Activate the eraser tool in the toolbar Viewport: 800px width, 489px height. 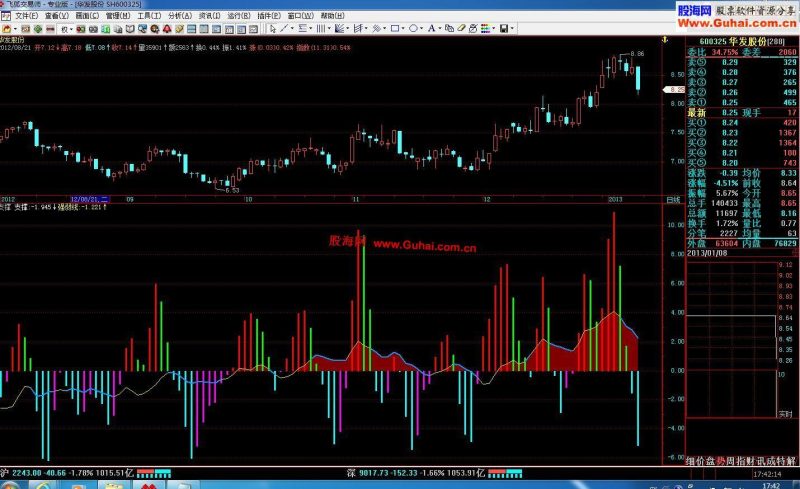tap(461, 29)
